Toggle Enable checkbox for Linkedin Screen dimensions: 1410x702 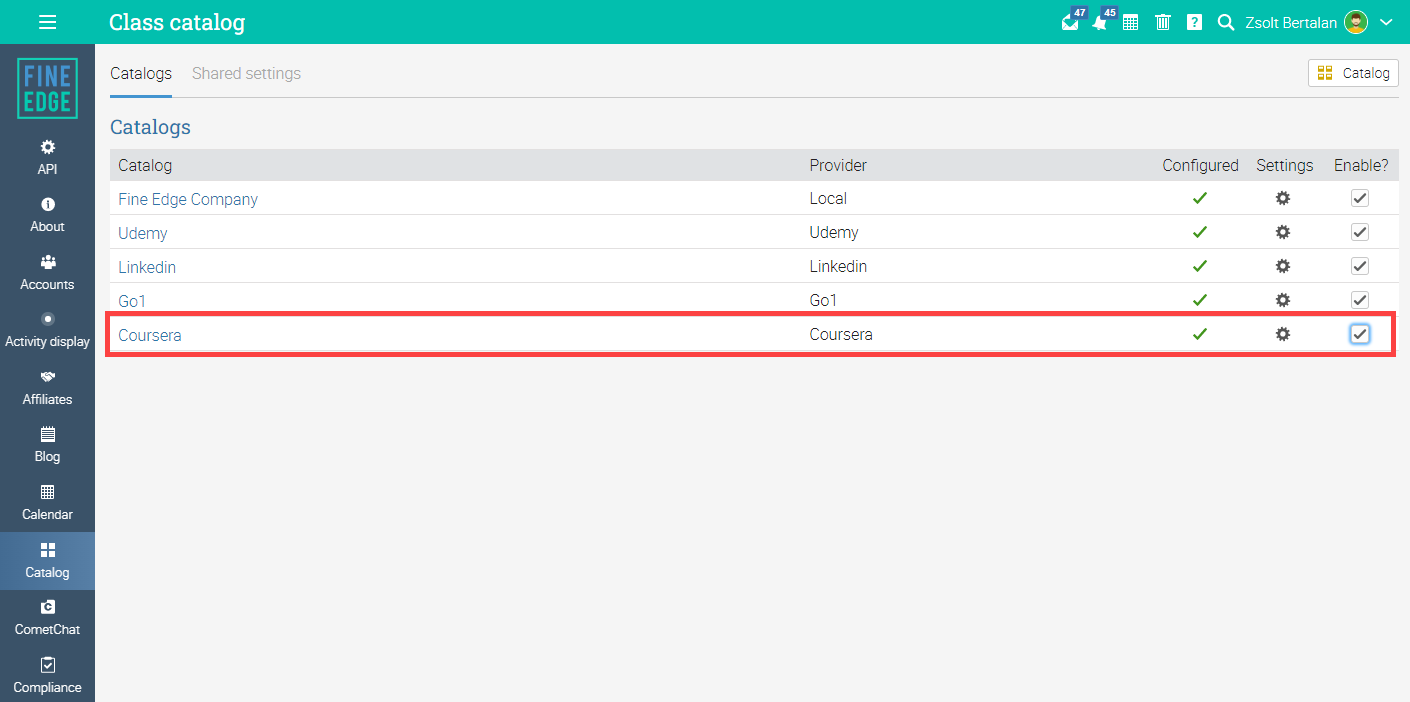[x=1360, y=266]
